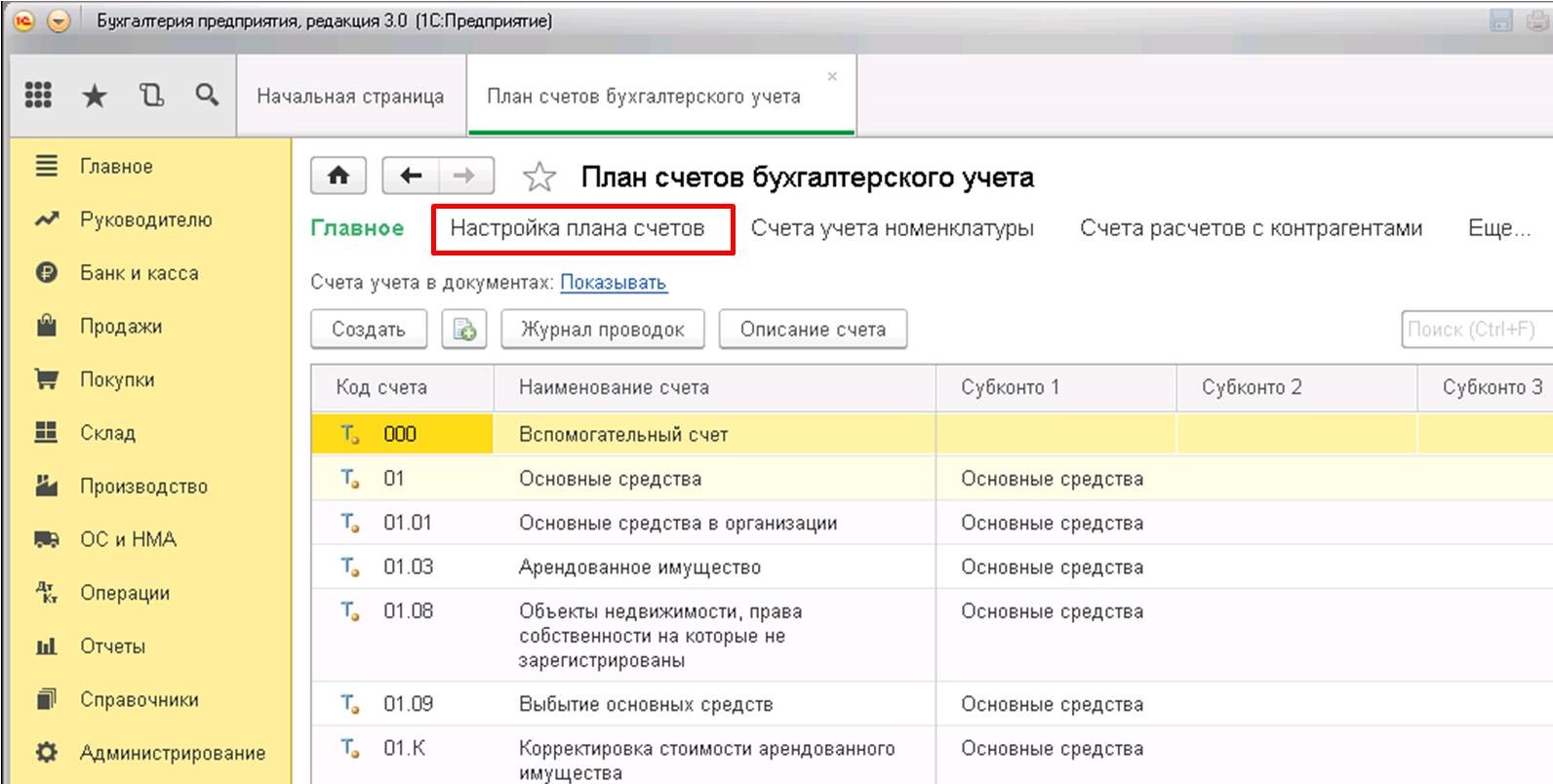This screenshot has height=784, width=1553.
Task: Select account row 01.01 Основные средства в организации
Action: click(x=677, y=523)
